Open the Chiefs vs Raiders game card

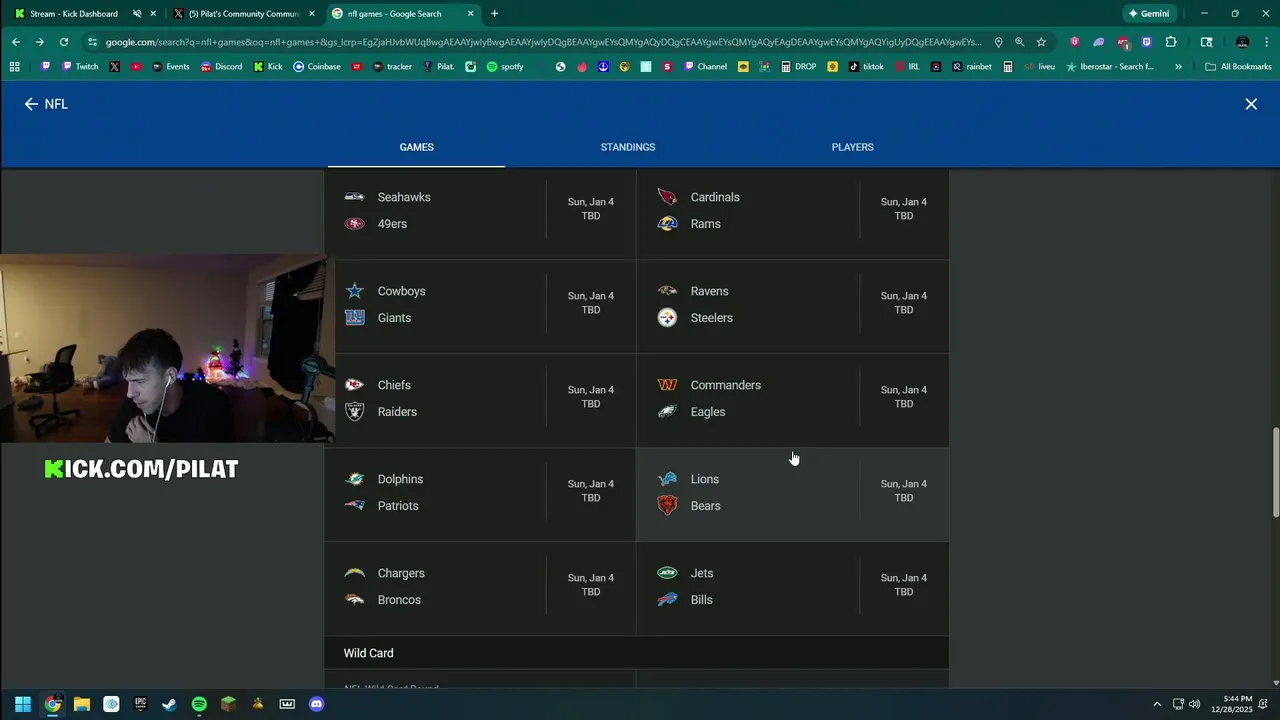click(480, 399)
